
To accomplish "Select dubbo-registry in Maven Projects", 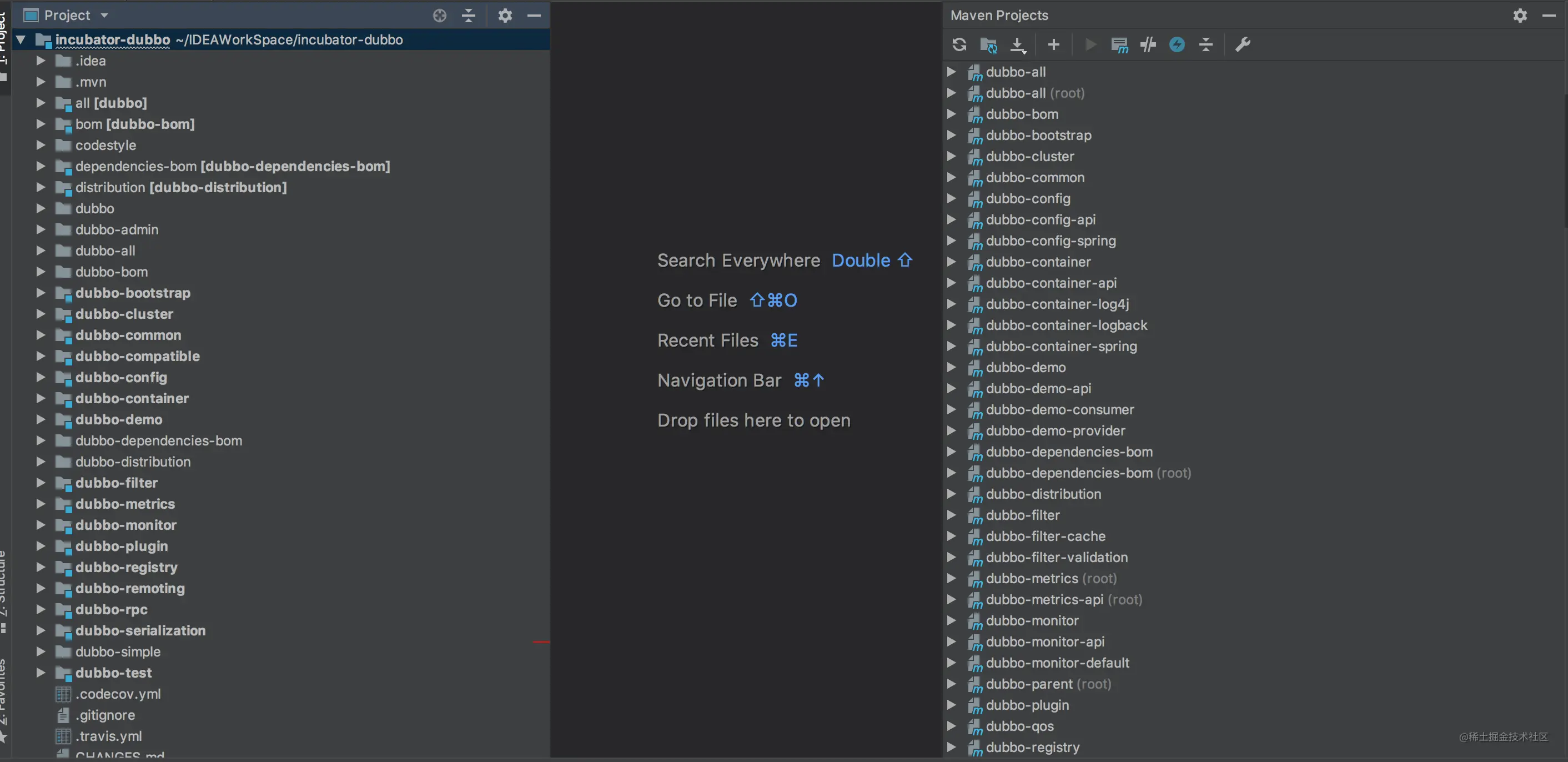I will point(1032,748).
